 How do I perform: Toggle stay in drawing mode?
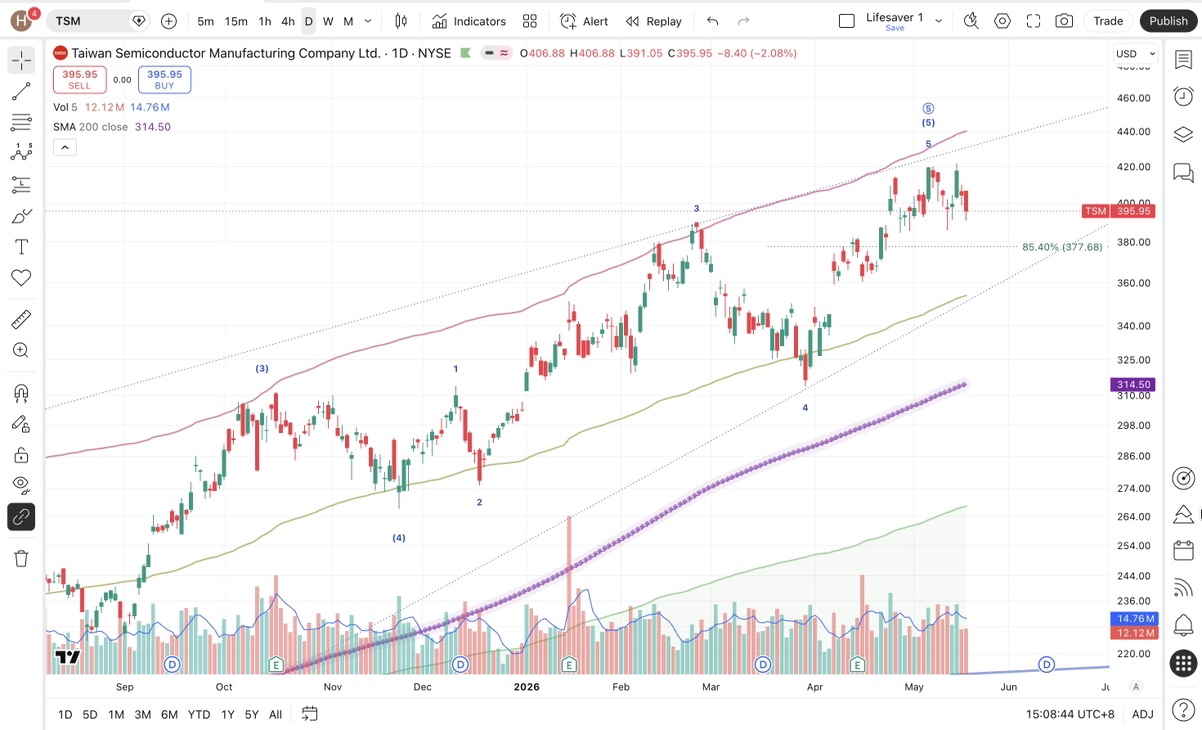point(21,423)
